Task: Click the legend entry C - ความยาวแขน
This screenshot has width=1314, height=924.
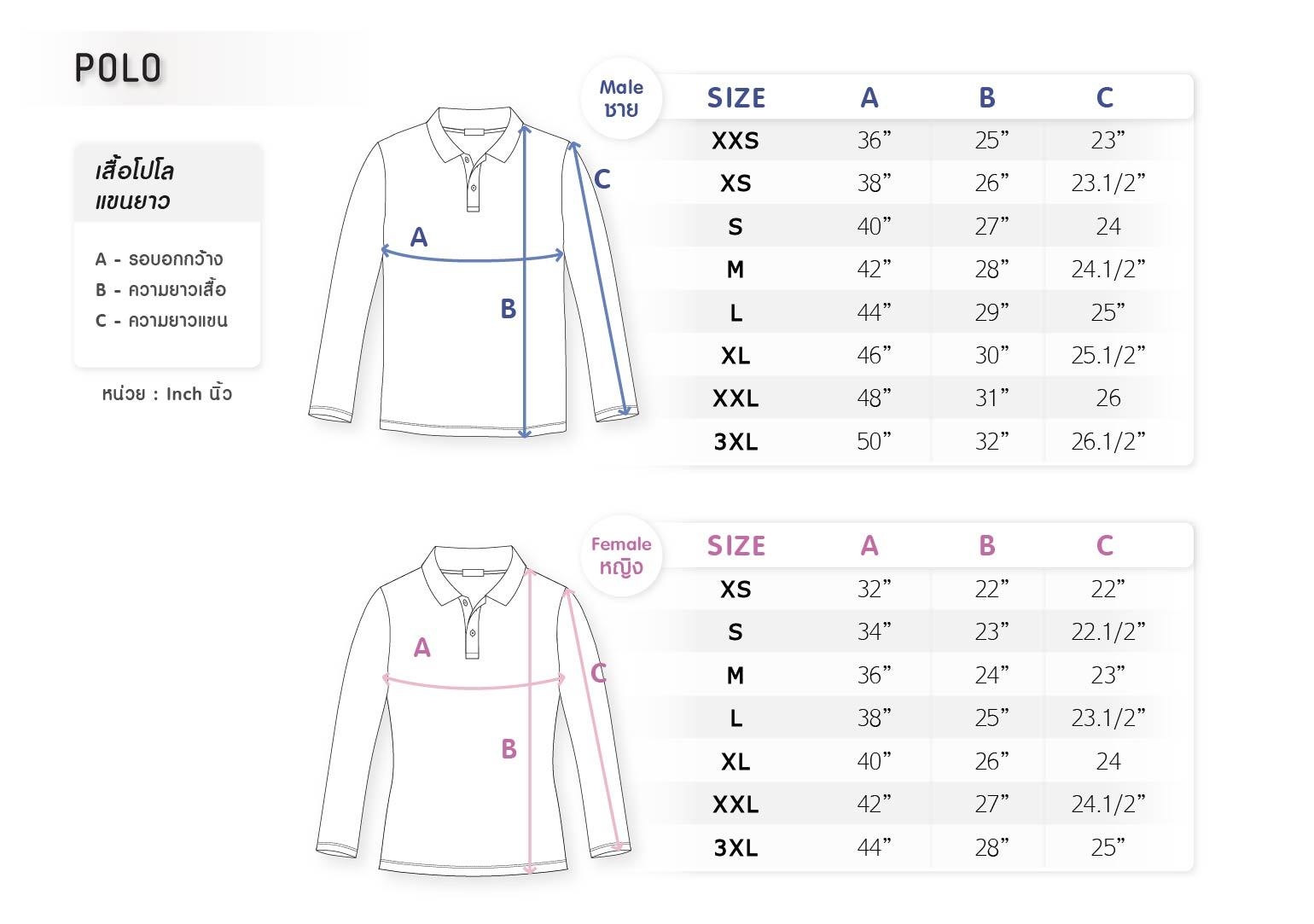Action: pyautogui.click(x=162, y=321)
